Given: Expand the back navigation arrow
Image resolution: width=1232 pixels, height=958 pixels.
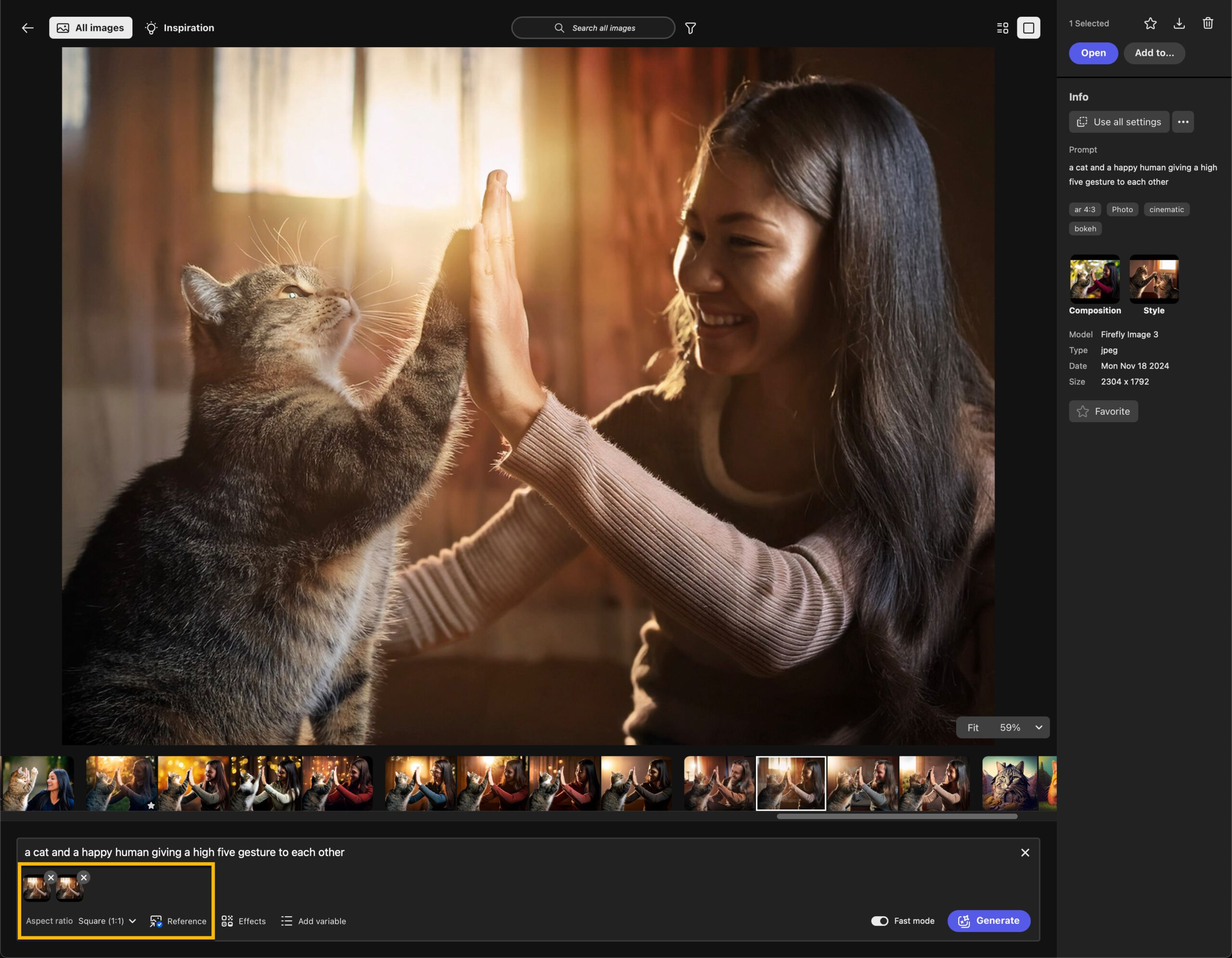Looking at the screenshot, I should 28,27.
